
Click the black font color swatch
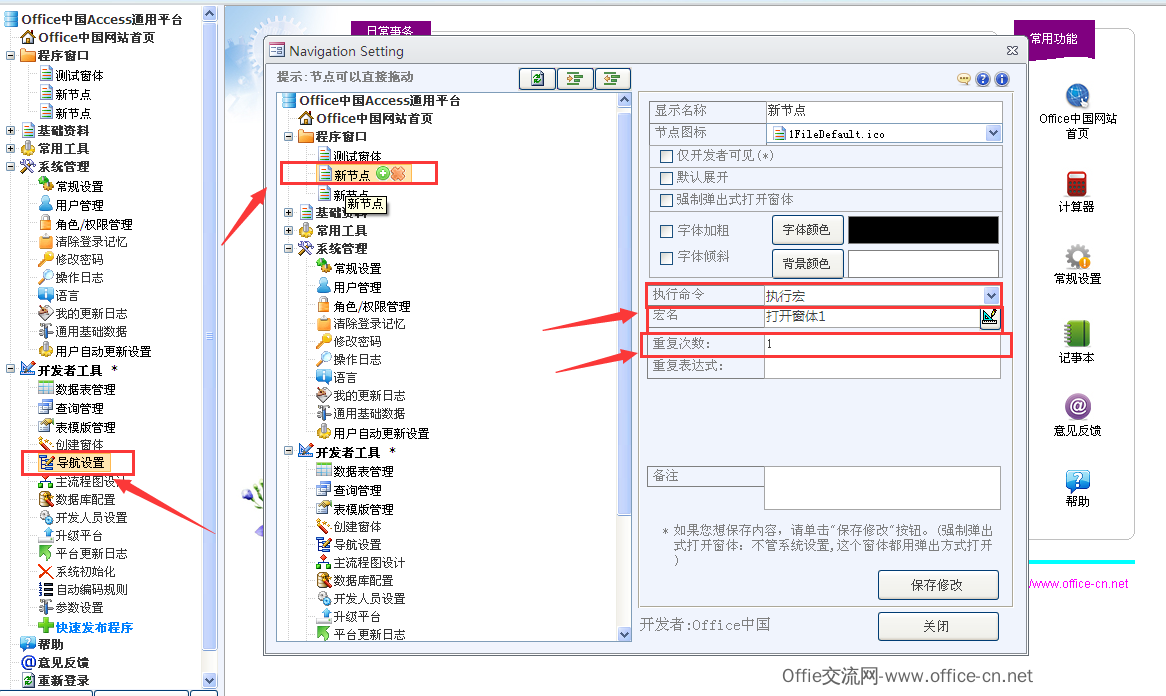point(923,230)
